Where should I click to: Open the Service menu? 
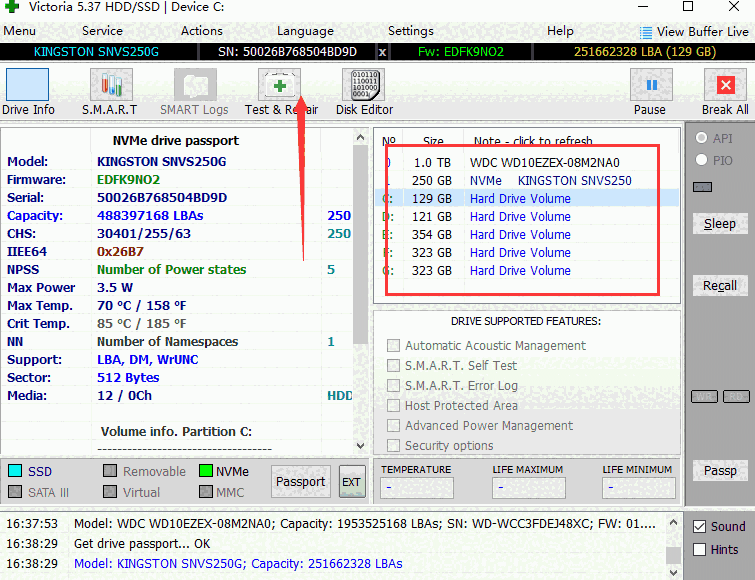point(102,31)
